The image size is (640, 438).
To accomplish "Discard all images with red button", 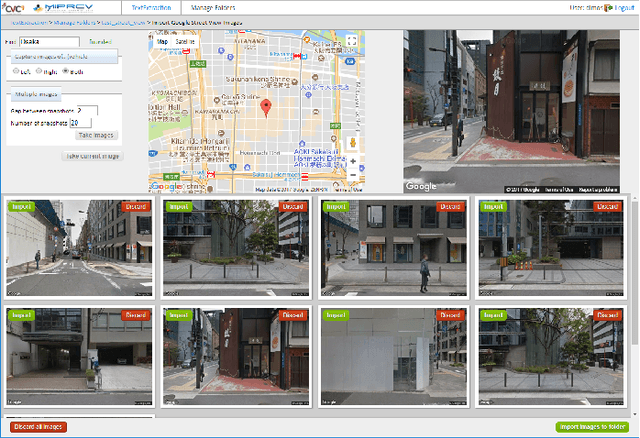I will pos(38,426).
